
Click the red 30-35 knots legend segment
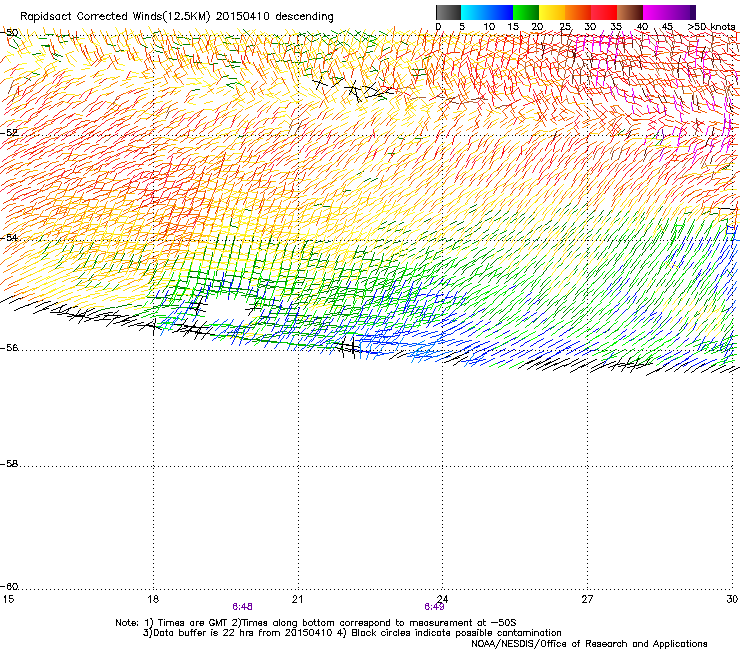click(x=604, y=12)
